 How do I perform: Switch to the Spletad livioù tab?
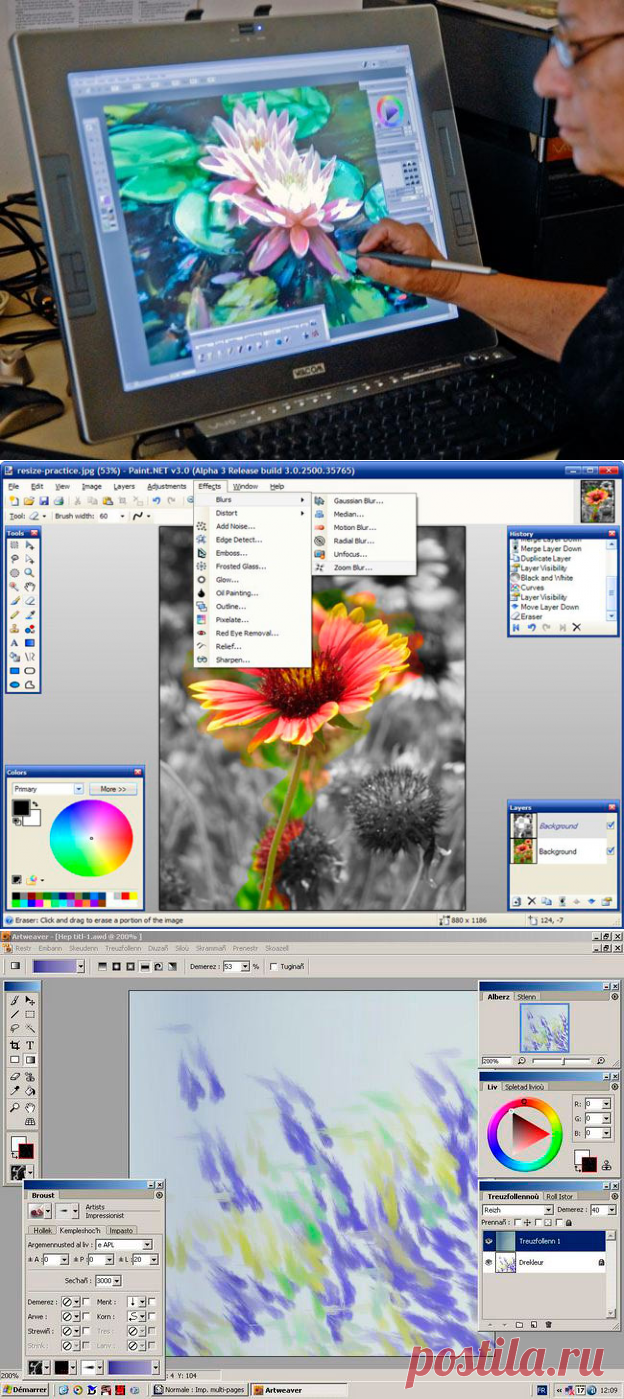[x=527, y=1086]
